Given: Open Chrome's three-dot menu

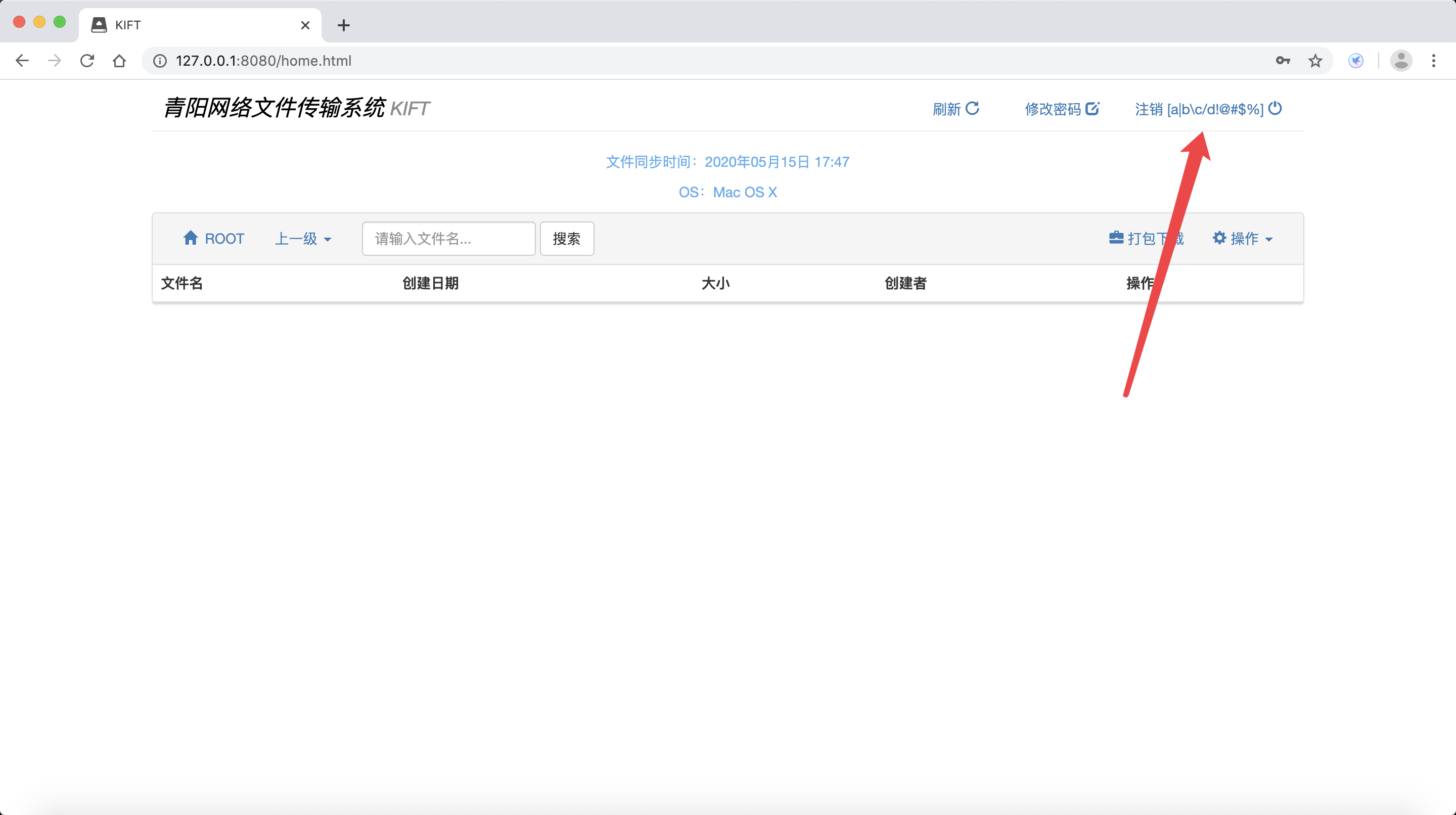Looking at the screenshot, I should tap(1433, 61).
